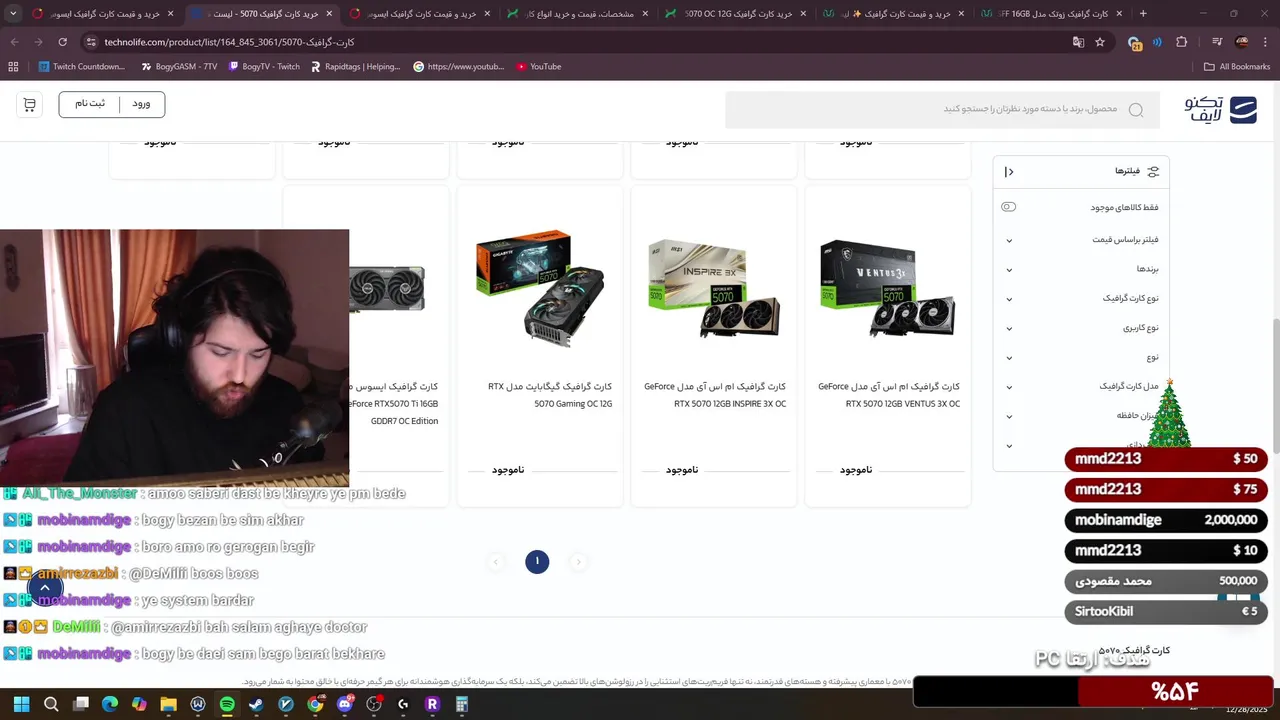Open the Chrome profile avatar

click(1242, 42)
